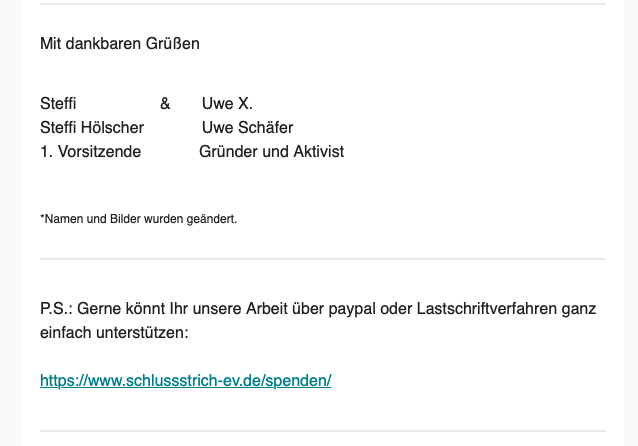Click the 'Uwe X.' signature text
The image size is (638, 446).
pyautogui.click(x=227, y=103)
